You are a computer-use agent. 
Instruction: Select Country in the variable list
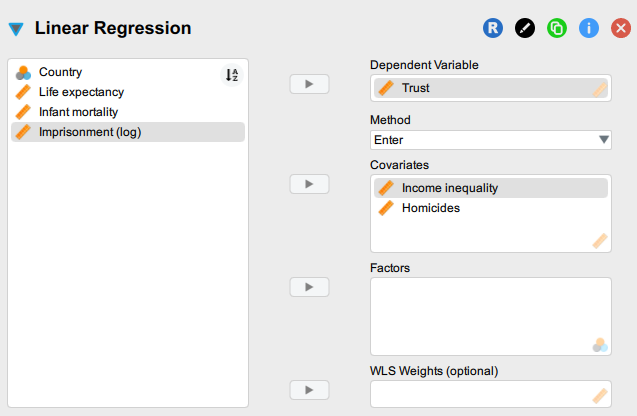tap(60, 72)
